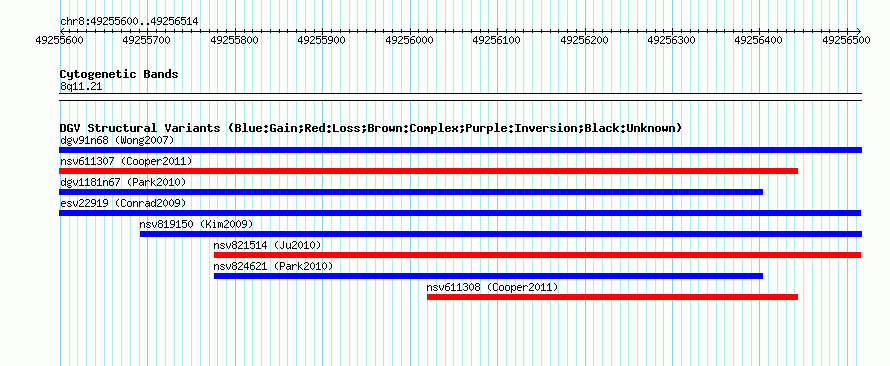Screen dimensions: 890x366
Task: Click the blue dgv1181n67 variant bar
Action: 411,192
